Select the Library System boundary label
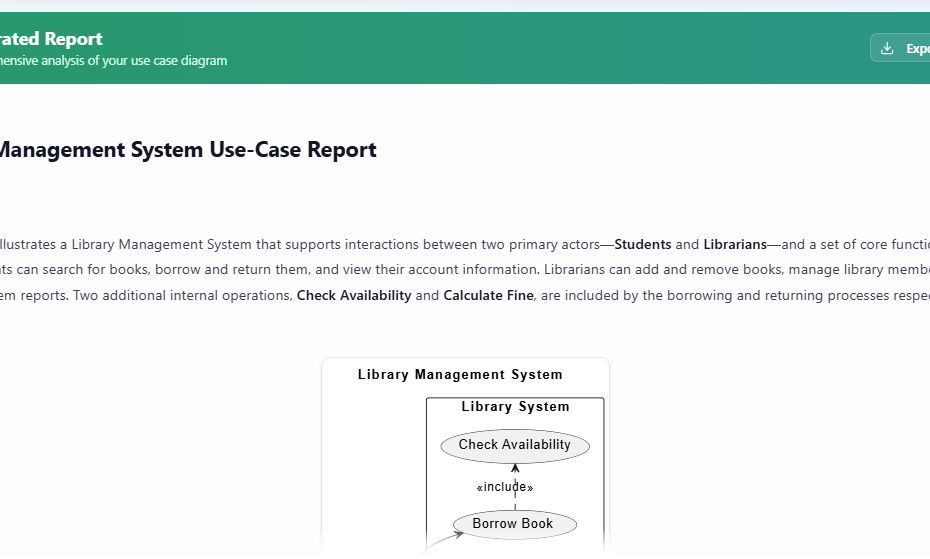 (515, 407)
